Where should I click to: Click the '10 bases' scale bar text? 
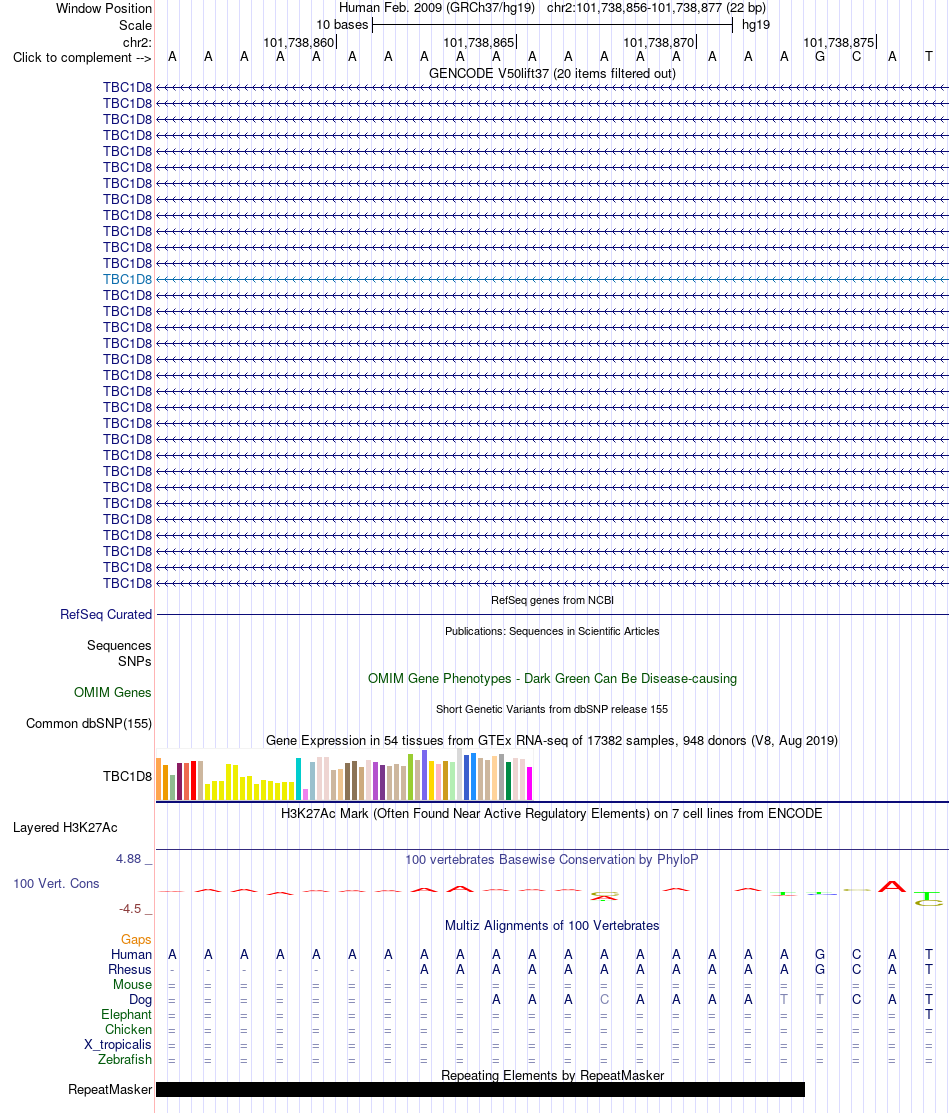(342, 25)
